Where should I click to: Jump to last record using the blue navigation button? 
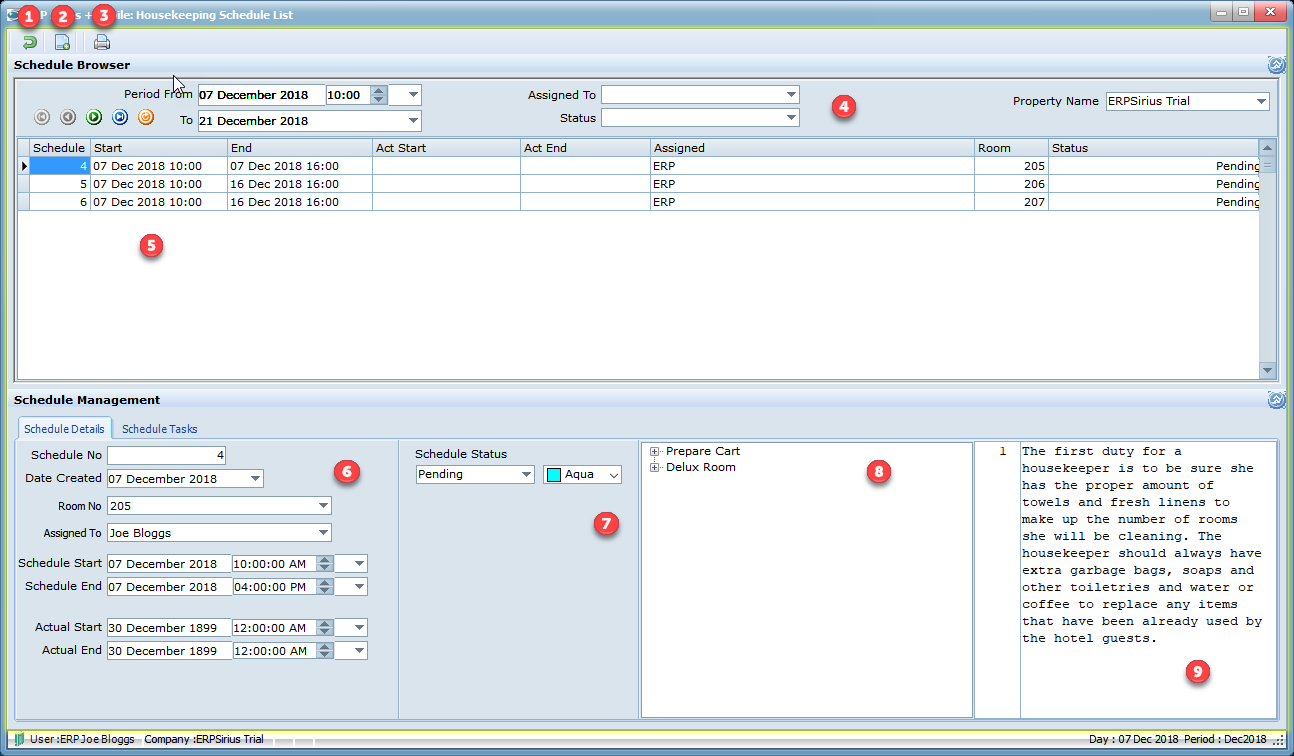[119, 117]
